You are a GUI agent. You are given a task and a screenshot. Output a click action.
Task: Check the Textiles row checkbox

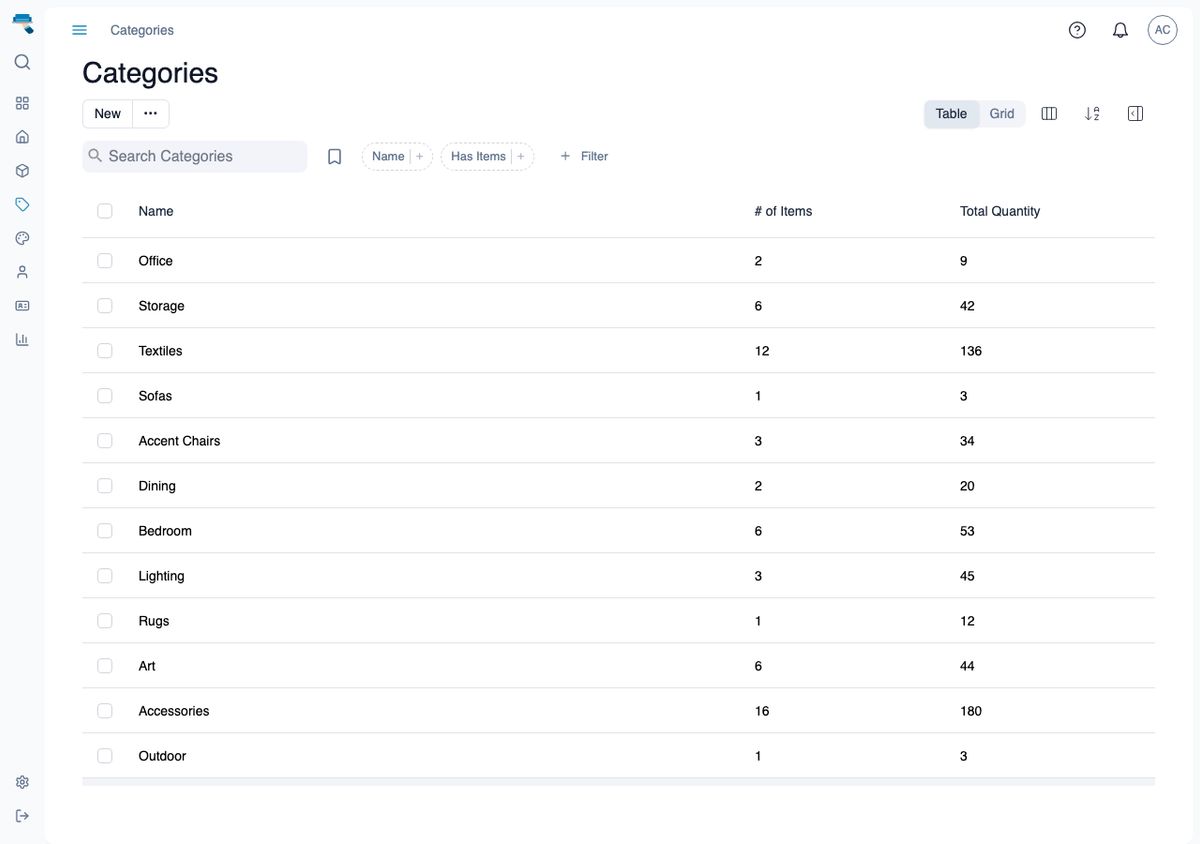tap(105, 351)
